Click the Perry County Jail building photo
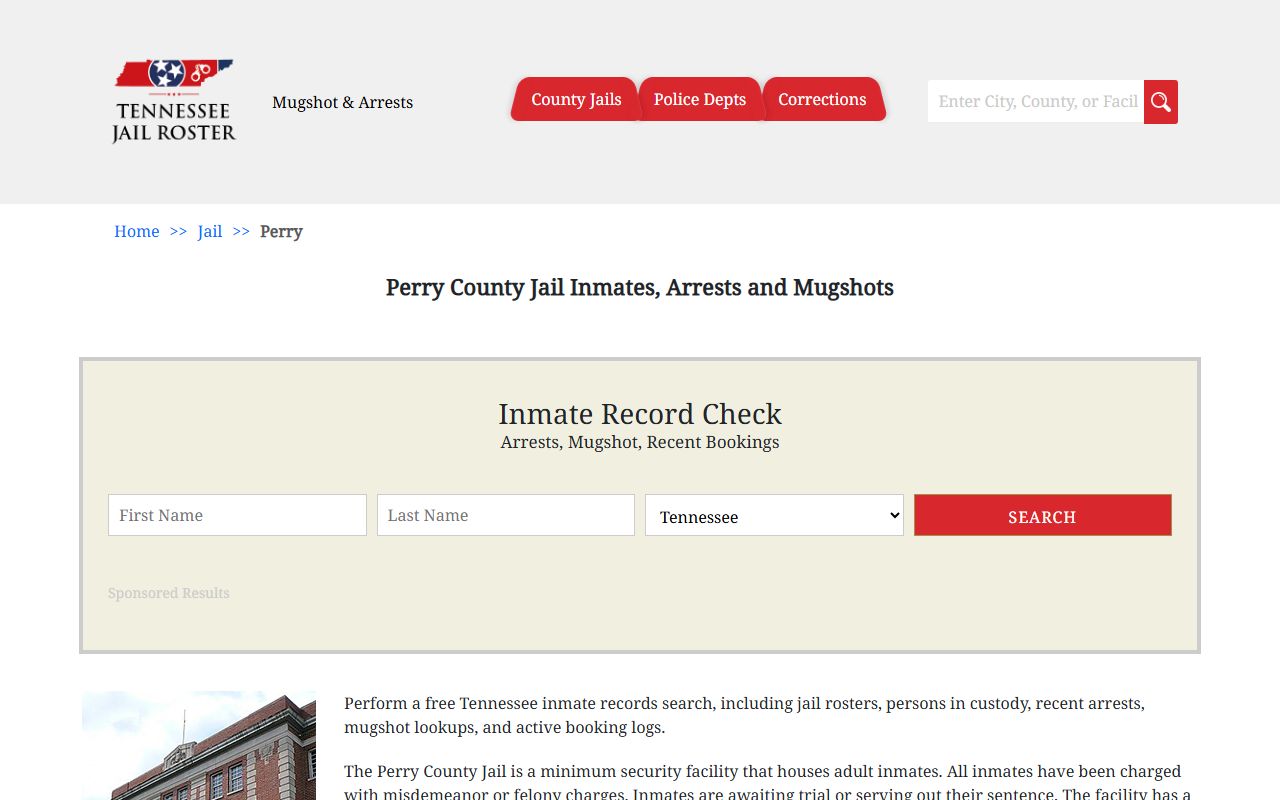 (199, 745)
